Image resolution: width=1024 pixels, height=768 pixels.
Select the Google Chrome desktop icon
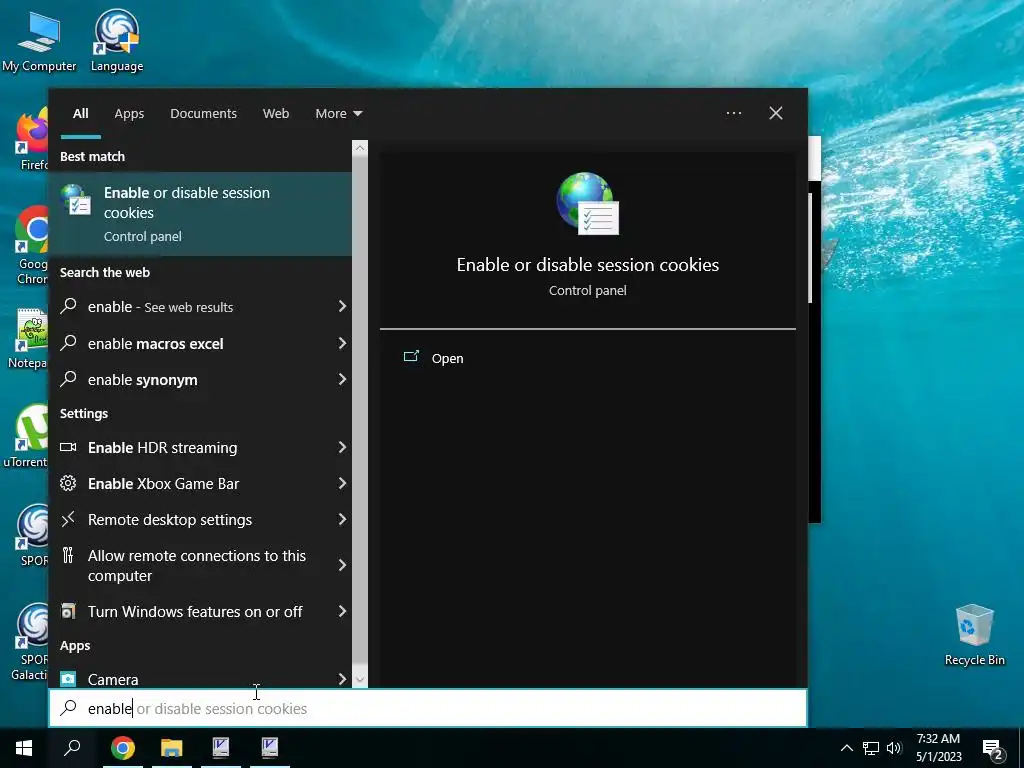coord(33,245)
